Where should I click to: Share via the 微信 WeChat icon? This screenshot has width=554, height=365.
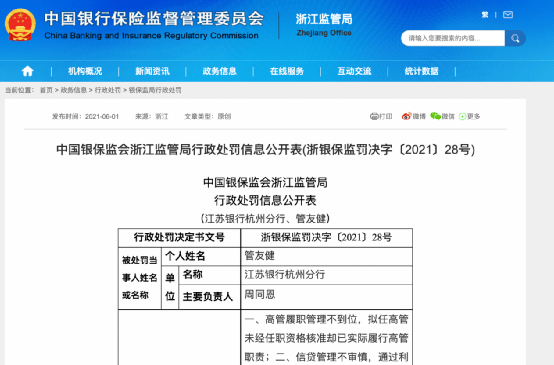coord(435,116)
